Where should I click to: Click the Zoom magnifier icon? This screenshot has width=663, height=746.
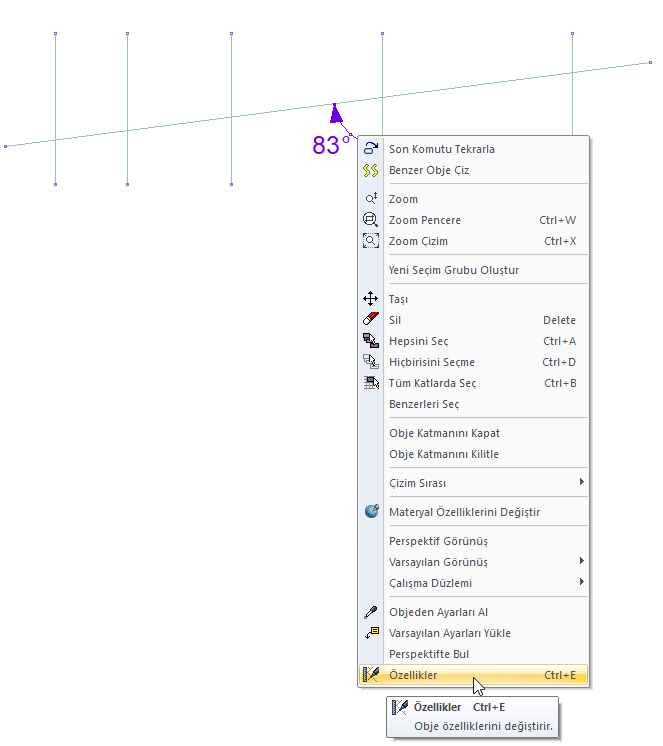[371, 198]
